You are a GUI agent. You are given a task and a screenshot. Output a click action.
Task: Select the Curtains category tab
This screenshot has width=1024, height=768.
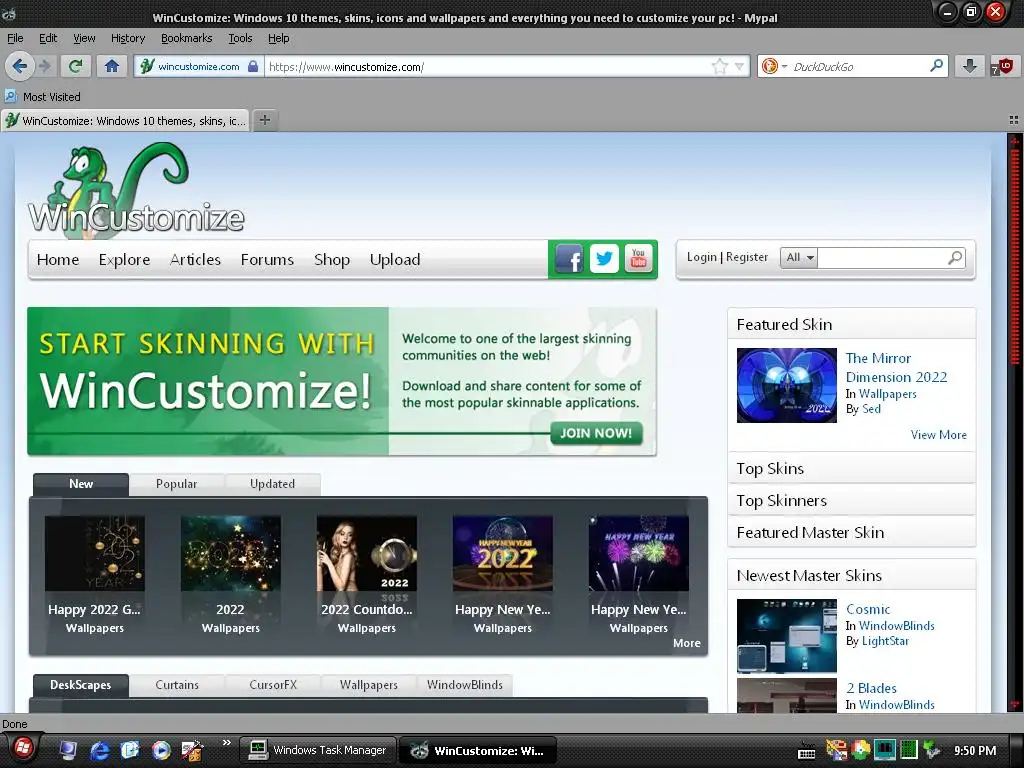point(177,685)
